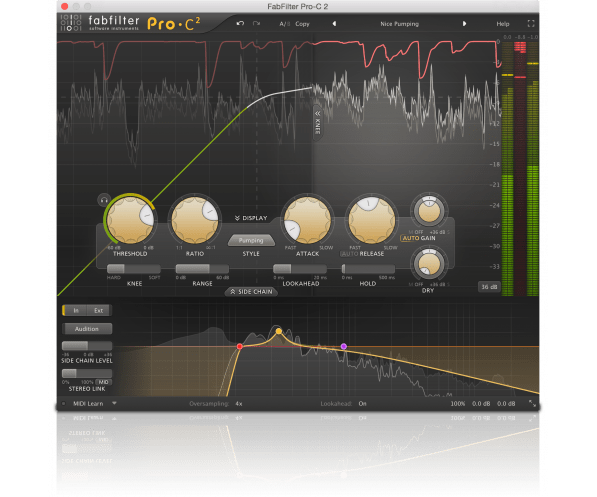The image size is (597, 497).
Task: Click the Range slider
Action: tap(202, 269)
